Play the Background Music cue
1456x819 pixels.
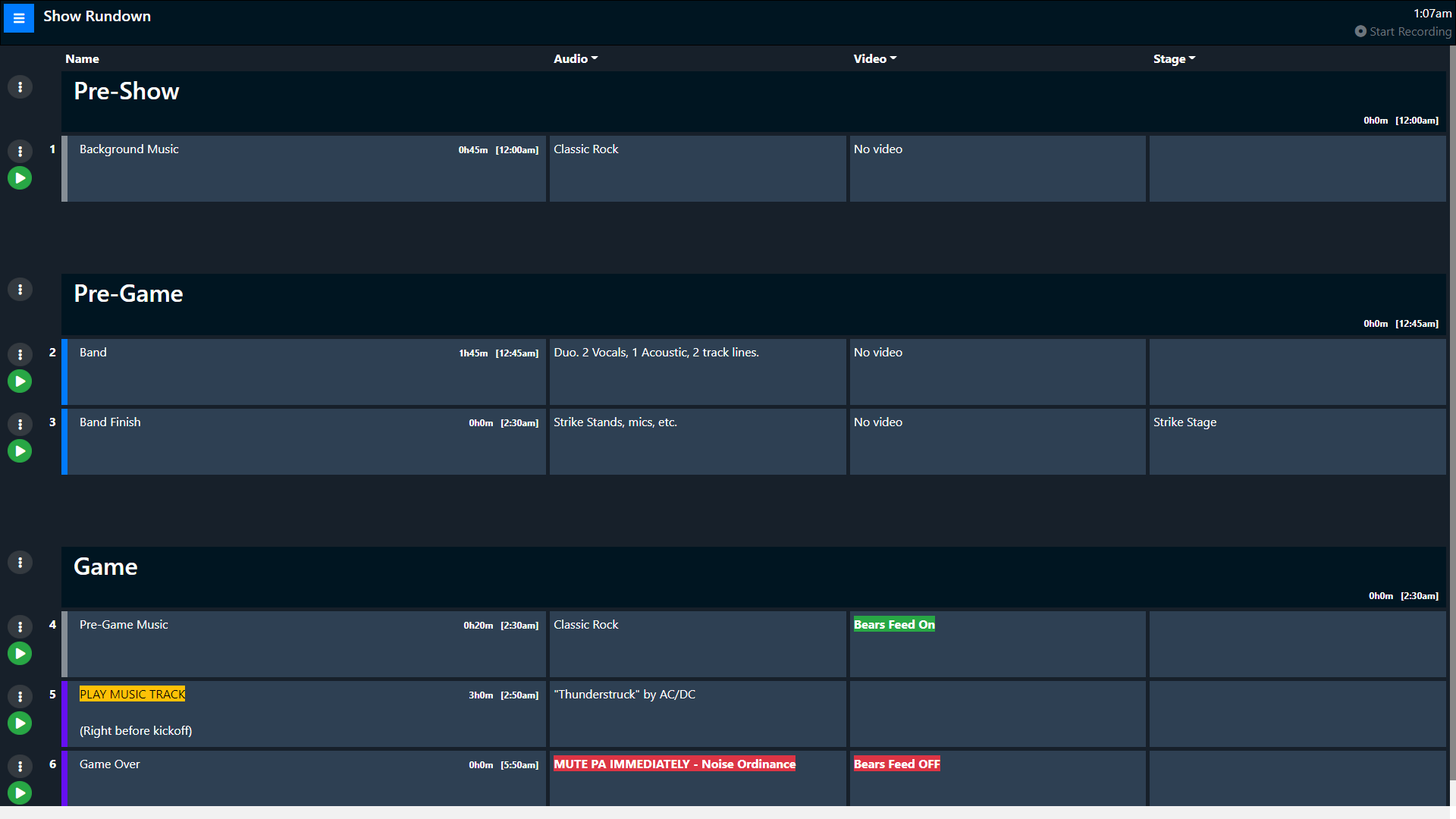click(x=20, y=178)
